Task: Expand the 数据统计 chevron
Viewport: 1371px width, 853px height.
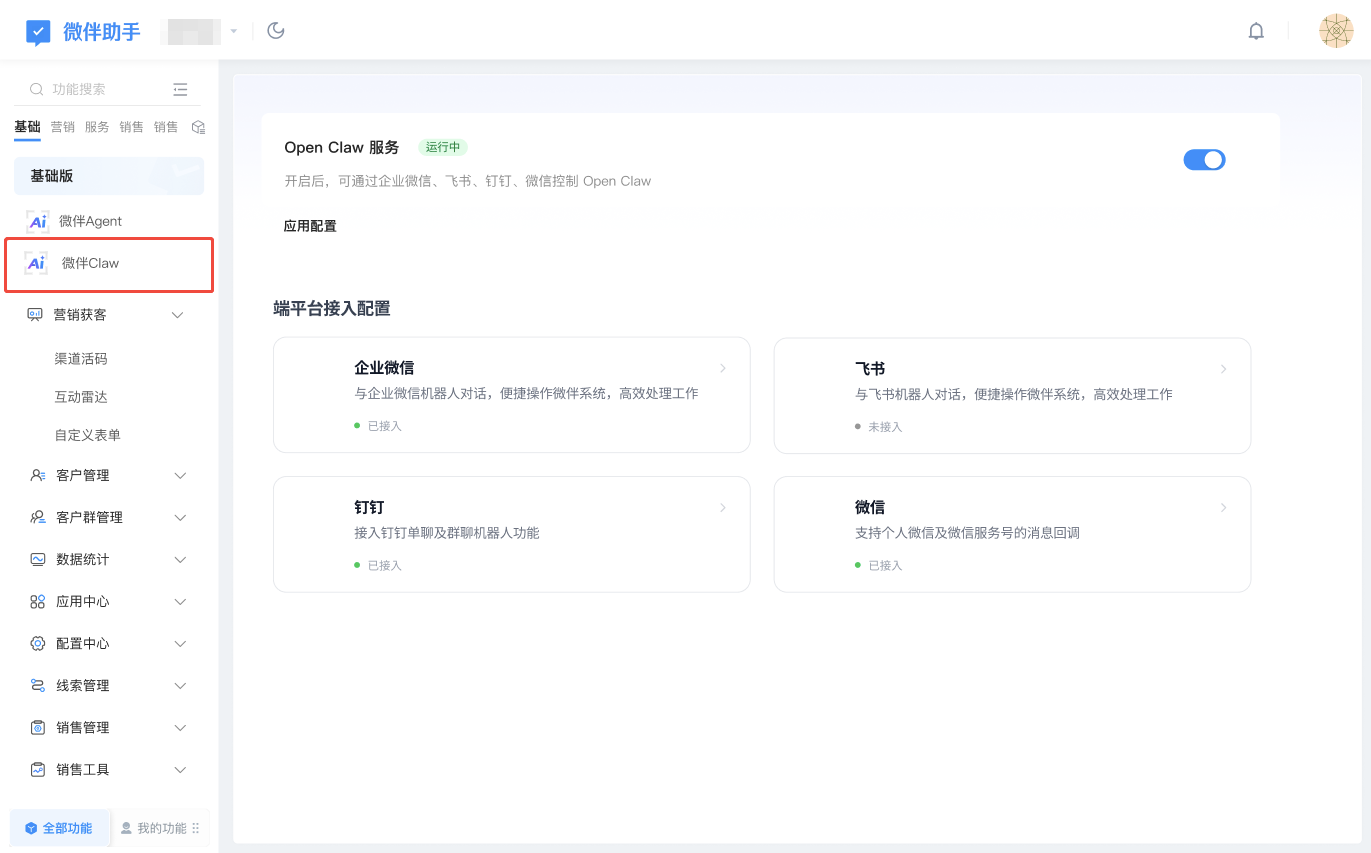Action: [181, 560]
